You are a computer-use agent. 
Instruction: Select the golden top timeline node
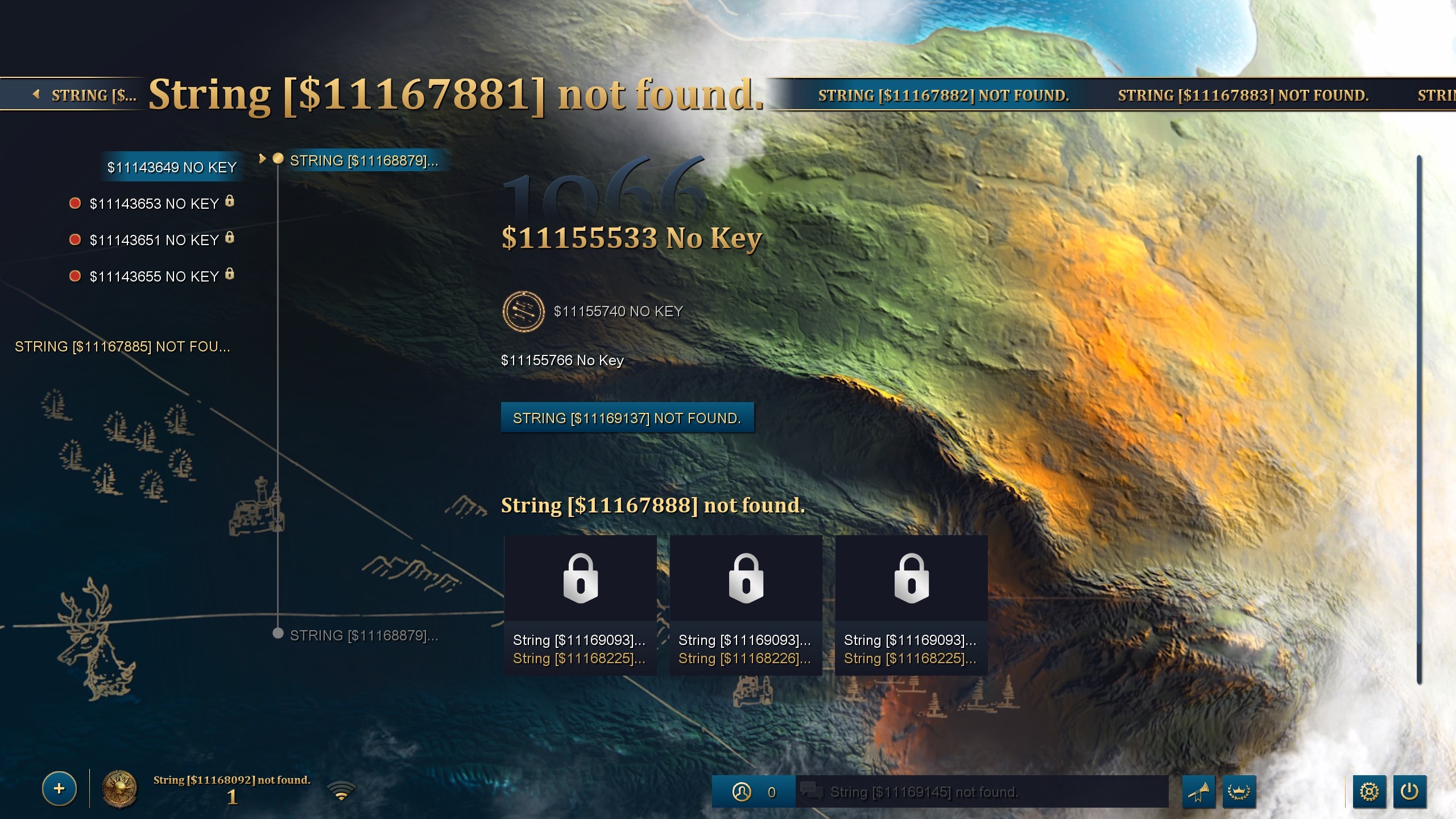click(278, 159)
